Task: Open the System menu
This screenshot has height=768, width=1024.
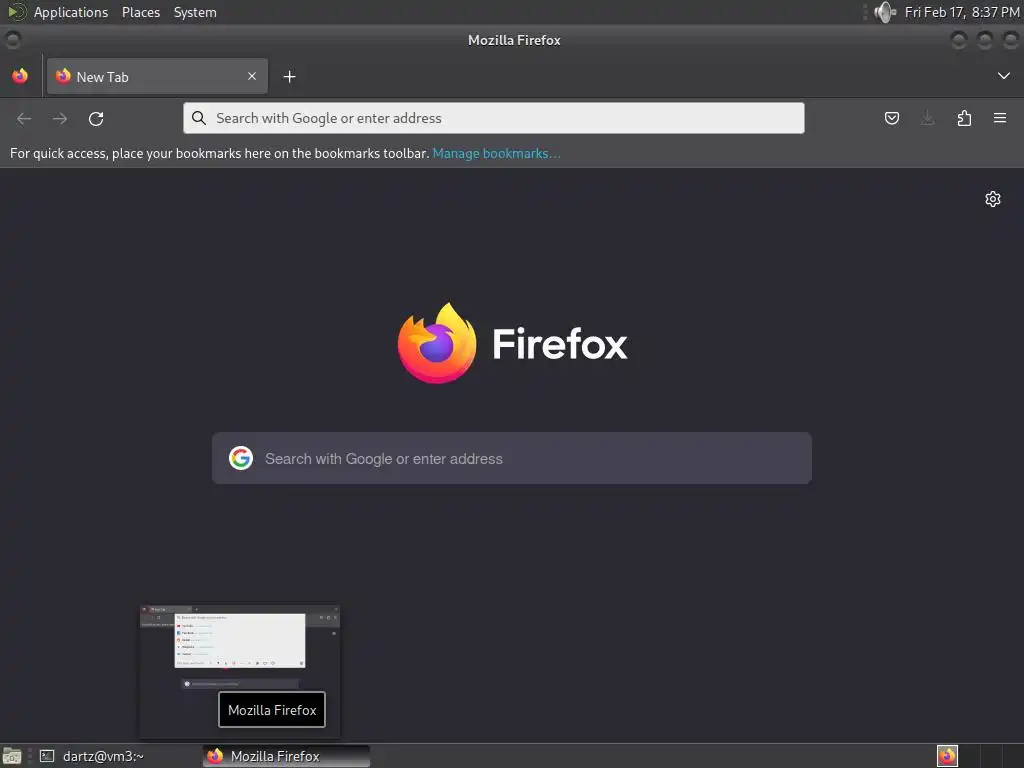Action: click(195, 12)
